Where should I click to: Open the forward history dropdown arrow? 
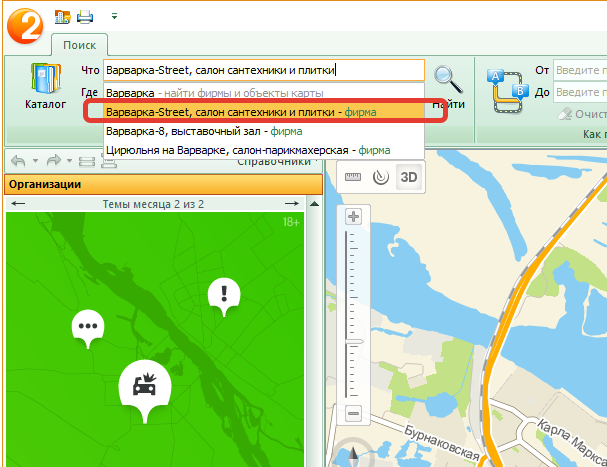click(x=70, y=160)
